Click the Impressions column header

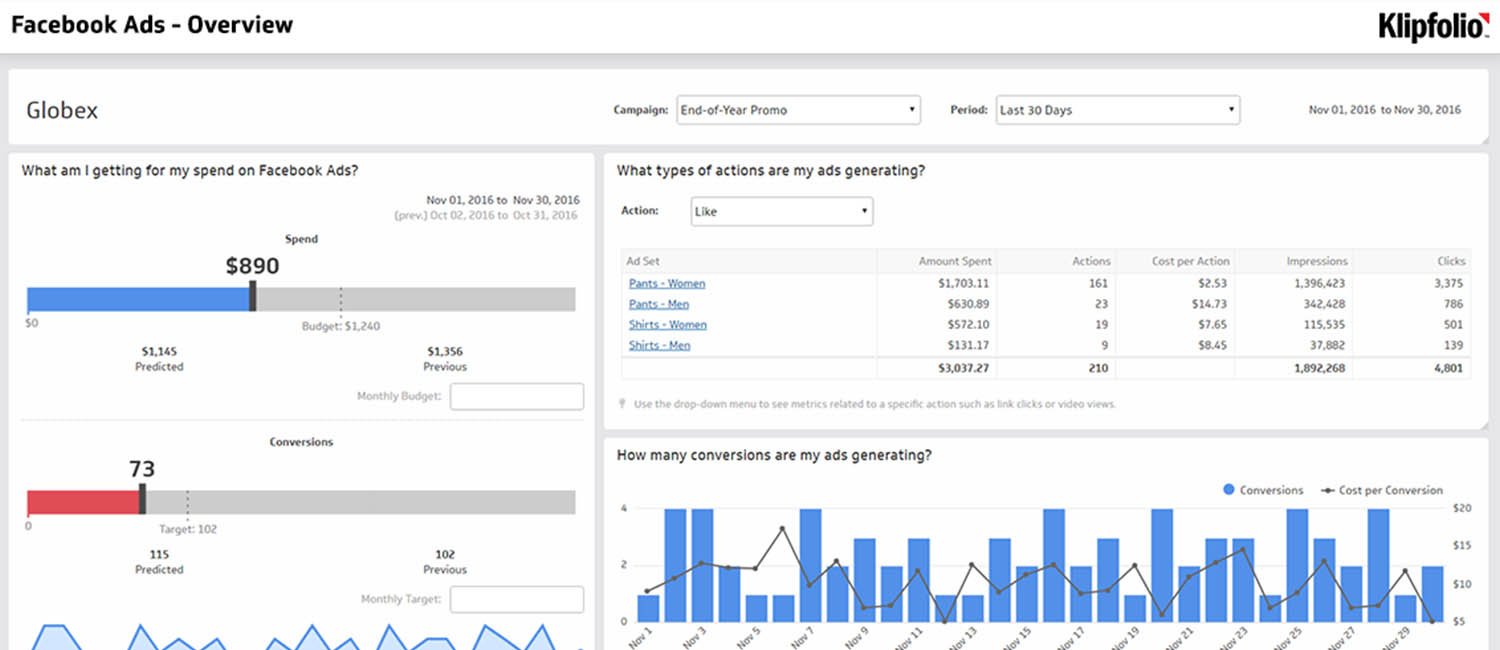(x=1316, y=261)
